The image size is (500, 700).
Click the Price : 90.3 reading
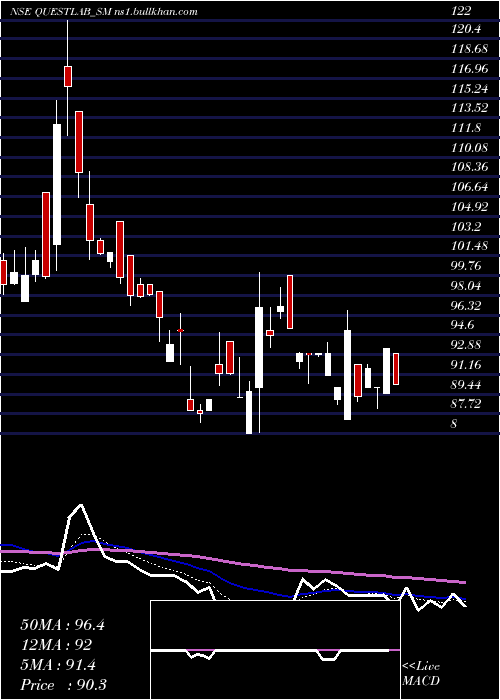coord(63,685)
